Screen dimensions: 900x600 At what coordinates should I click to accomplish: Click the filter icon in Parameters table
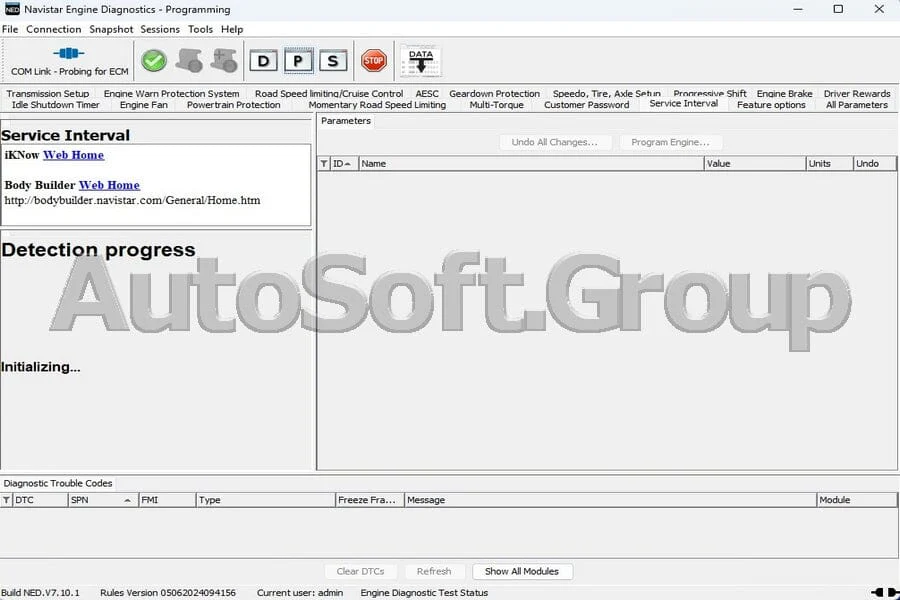[x=324, y=164]
